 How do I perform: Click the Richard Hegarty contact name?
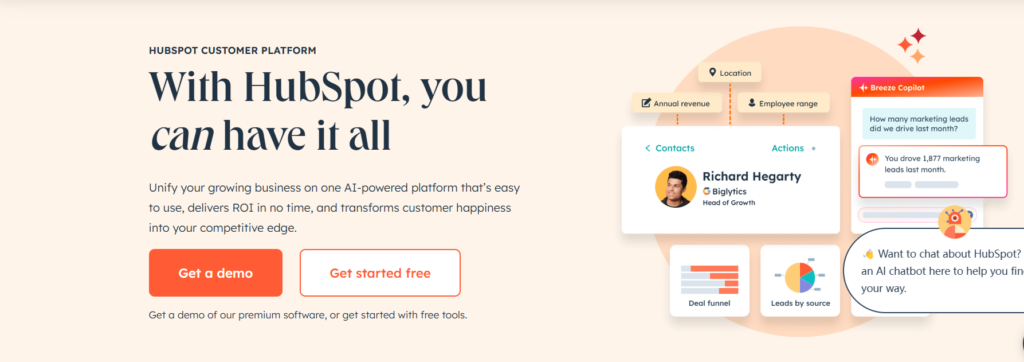[x=751, y=176]
